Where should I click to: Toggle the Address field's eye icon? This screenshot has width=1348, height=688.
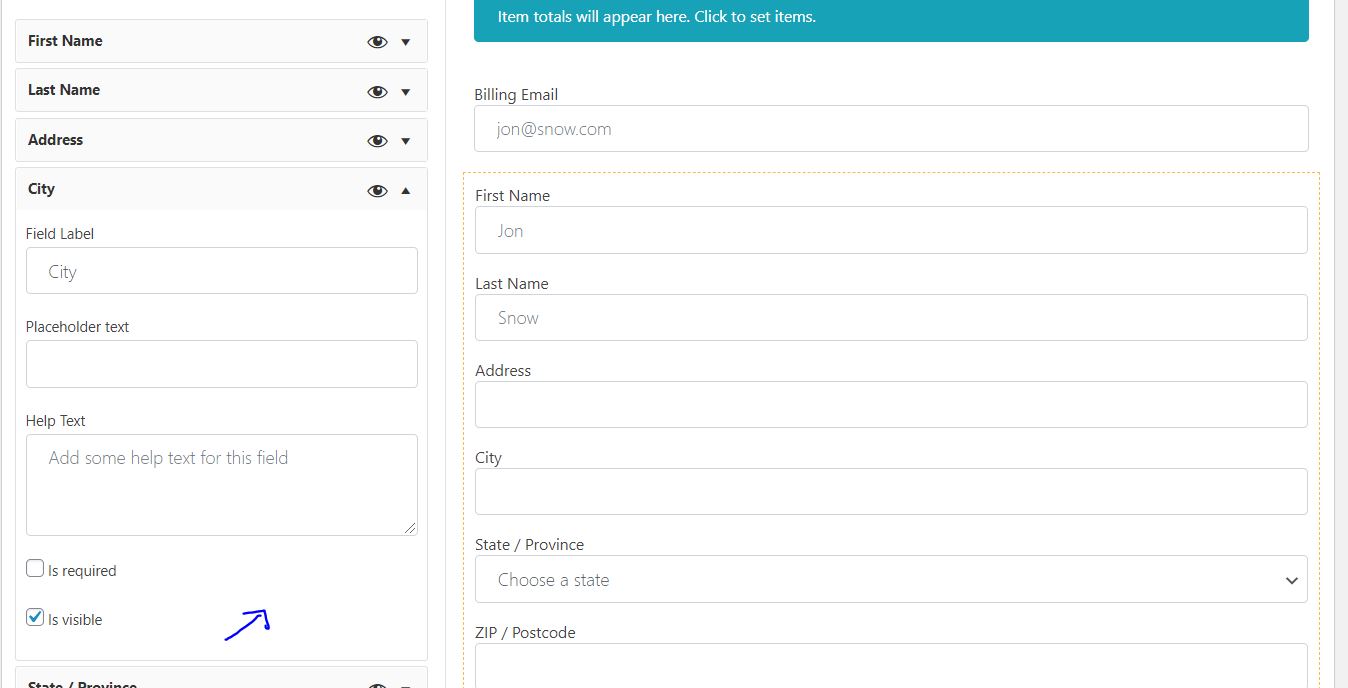tap(377, 140)
